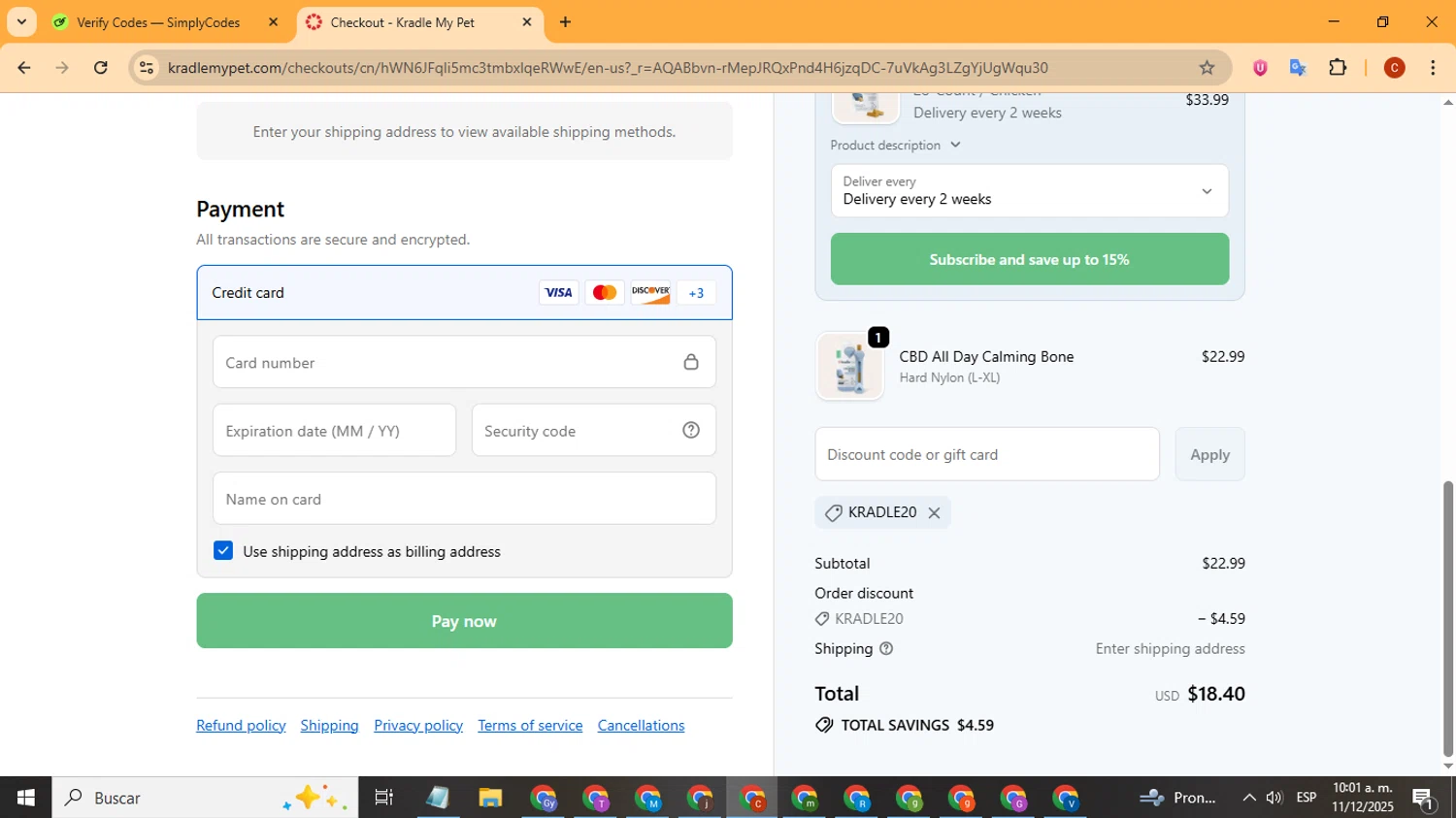This screenshot has height=818, width=1456.
Task: Select the Credit card payment option
Action: [464, 292]
